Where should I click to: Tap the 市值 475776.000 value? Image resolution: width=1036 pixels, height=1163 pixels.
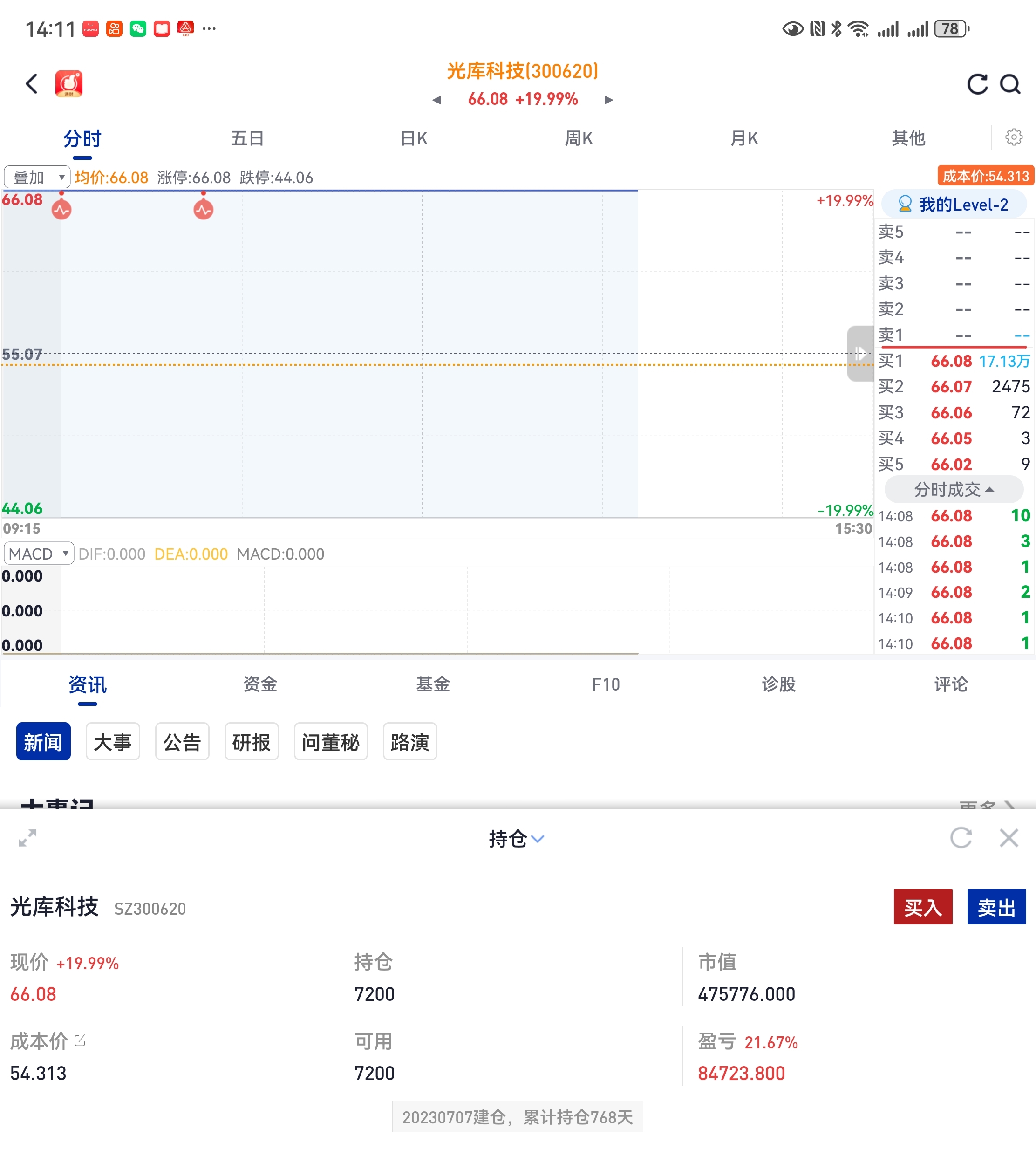(x=746, y=994)
